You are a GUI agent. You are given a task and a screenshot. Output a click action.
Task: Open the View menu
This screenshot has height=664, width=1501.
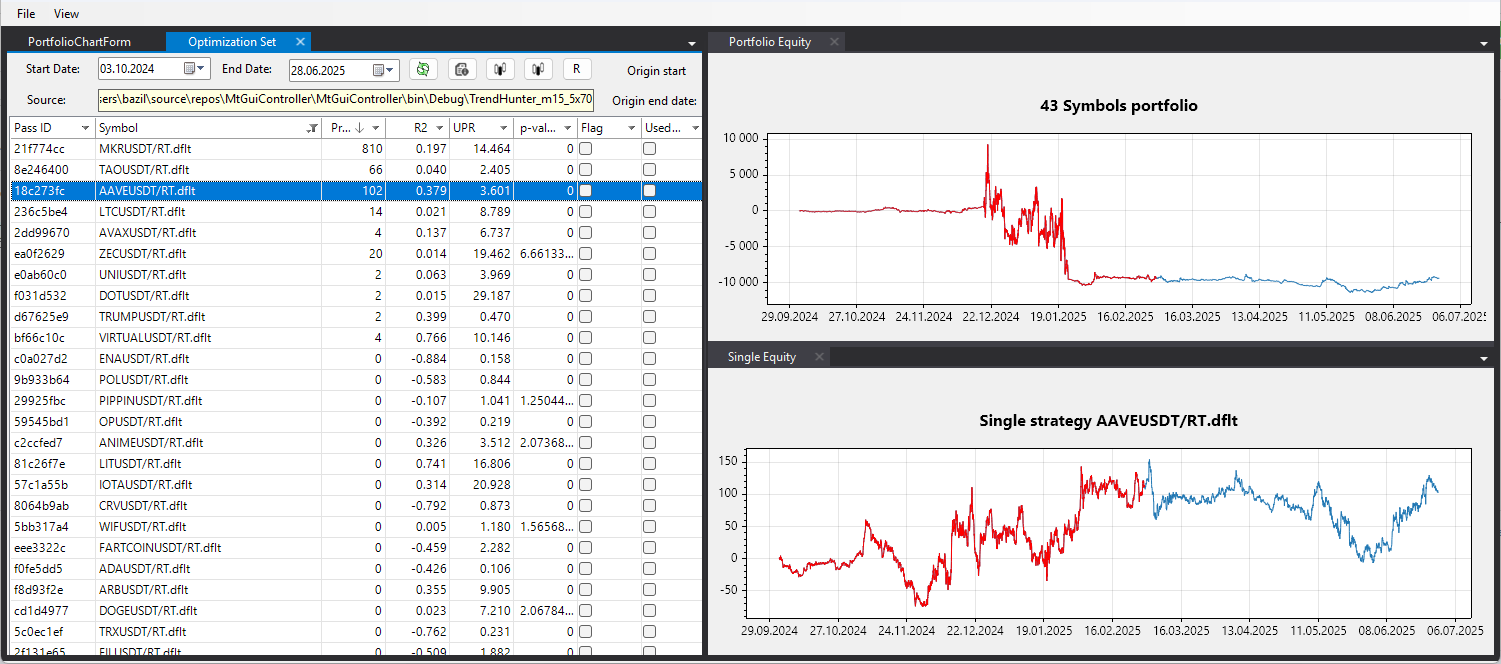[x=66, y=14]
